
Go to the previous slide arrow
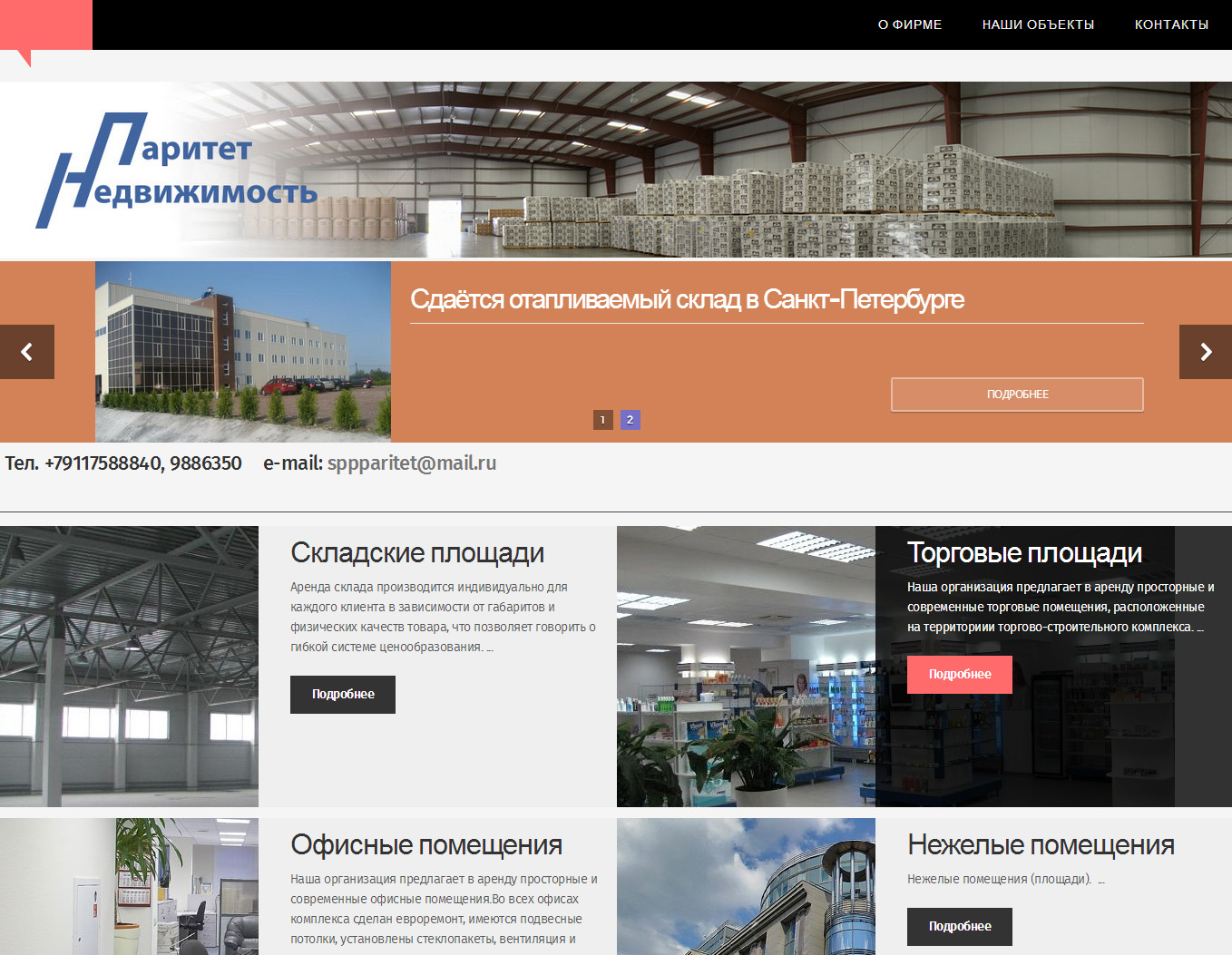pos(27,352)
